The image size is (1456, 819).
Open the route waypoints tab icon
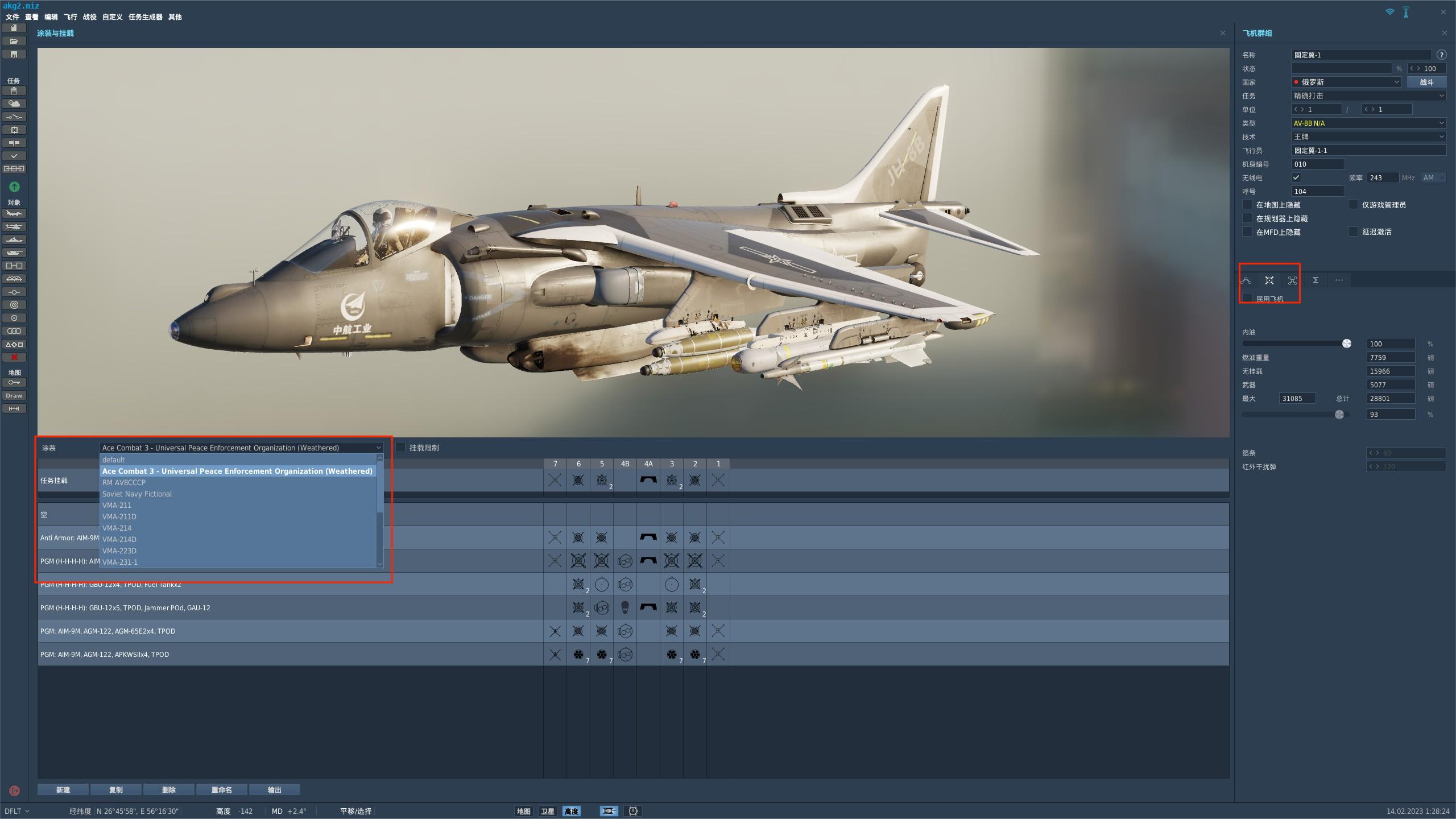tap(1246, 280)
